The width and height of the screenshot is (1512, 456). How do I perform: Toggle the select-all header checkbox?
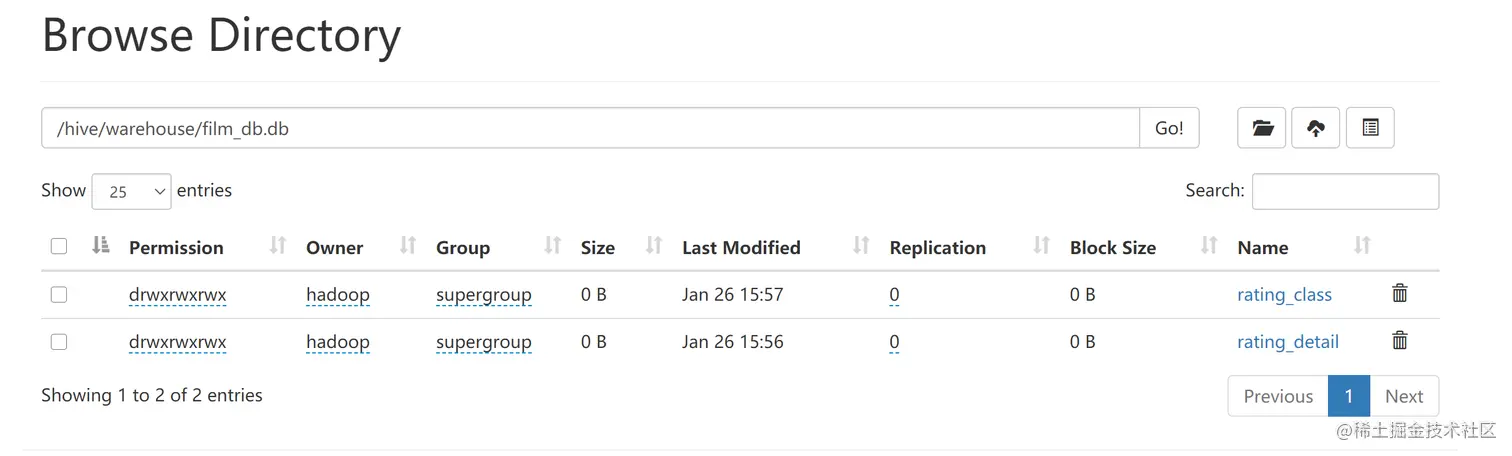59,246
